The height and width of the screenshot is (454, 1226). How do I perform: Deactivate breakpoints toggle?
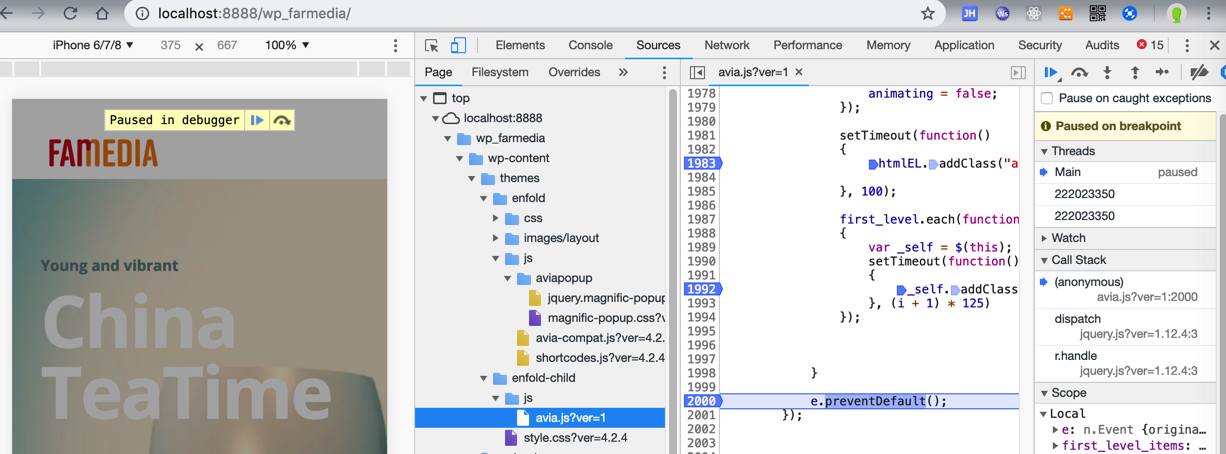[x=1199, y=72]
